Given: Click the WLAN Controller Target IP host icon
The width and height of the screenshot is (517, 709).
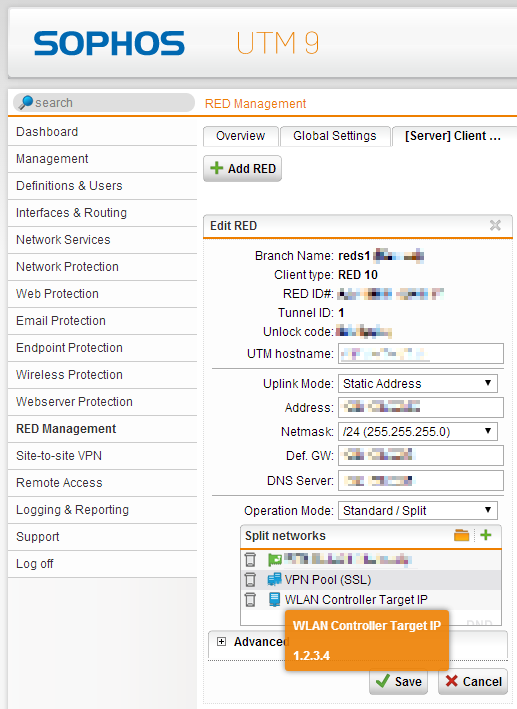Looking at the screenshot, I should (274, 599).
